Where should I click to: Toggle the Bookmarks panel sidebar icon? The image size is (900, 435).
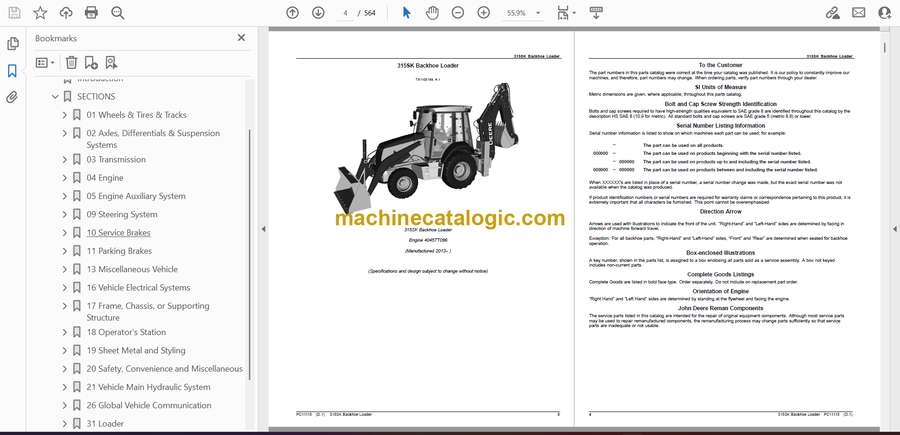tap(13, 71)
